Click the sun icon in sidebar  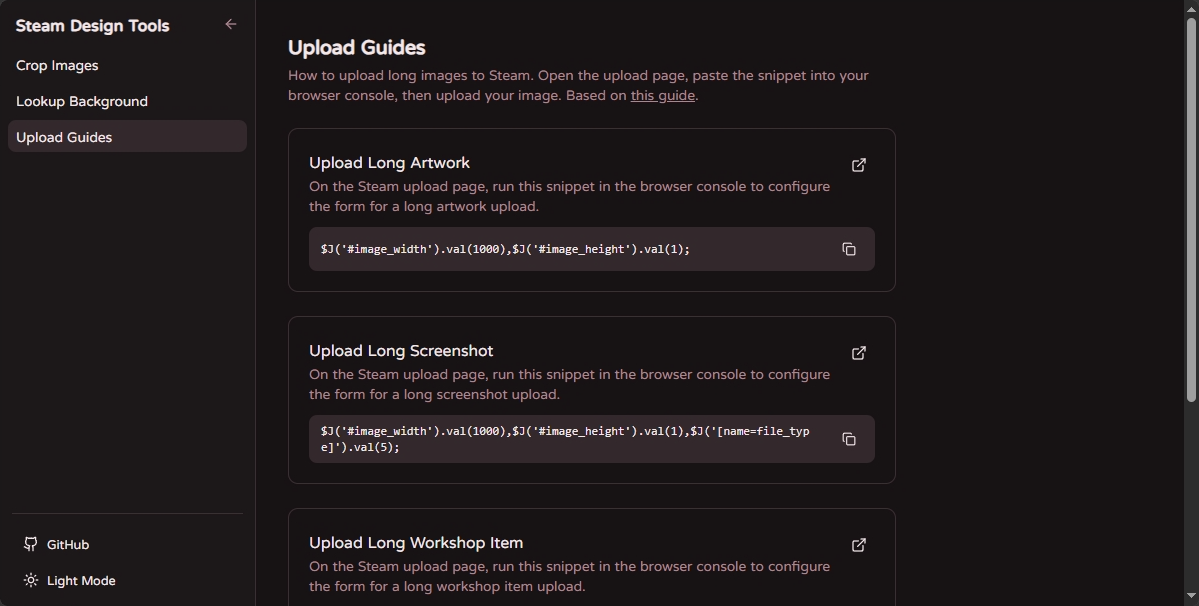[x=31, y=580]
